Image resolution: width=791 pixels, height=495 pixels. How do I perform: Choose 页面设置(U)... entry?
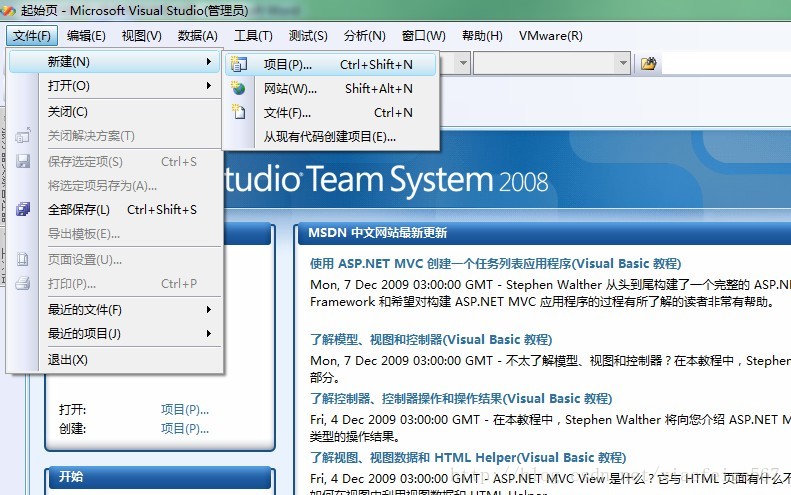(x=115, y=260)
